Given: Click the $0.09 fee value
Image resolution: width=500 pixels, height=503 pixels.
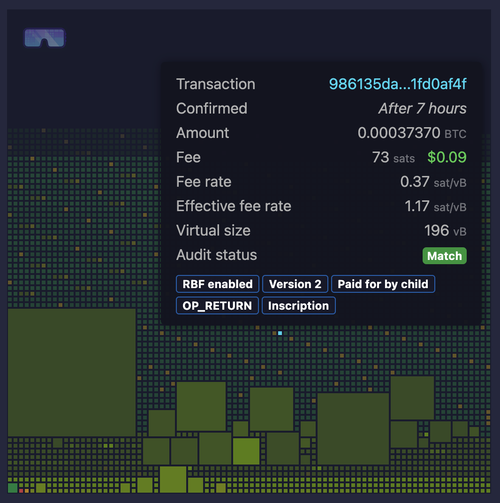Looking at the screenshot, I should pyautogui.click(x=447, y=157).
